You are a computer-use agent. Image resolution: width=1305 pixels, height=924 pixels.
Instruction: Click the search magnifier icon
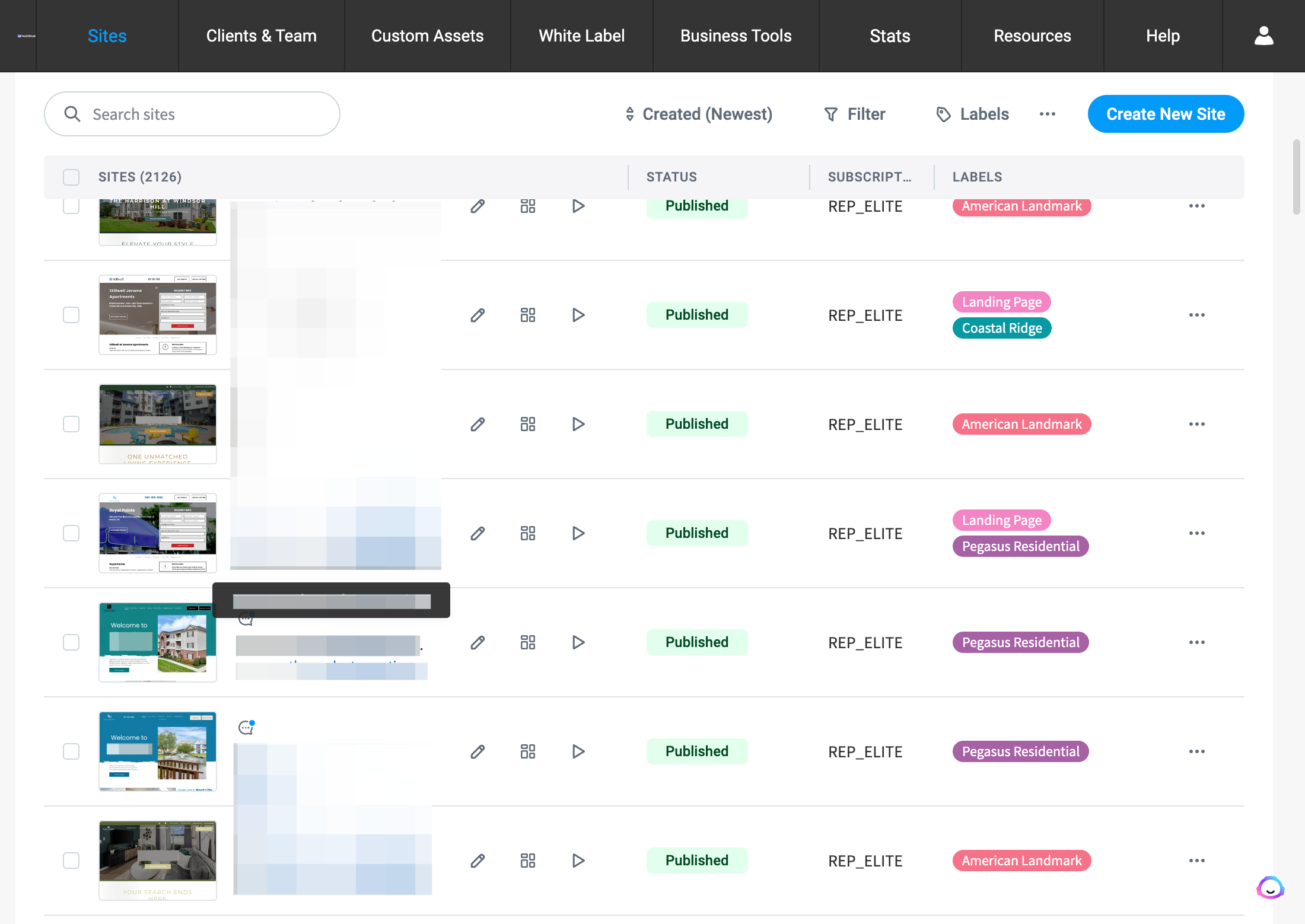coord(72,114)
